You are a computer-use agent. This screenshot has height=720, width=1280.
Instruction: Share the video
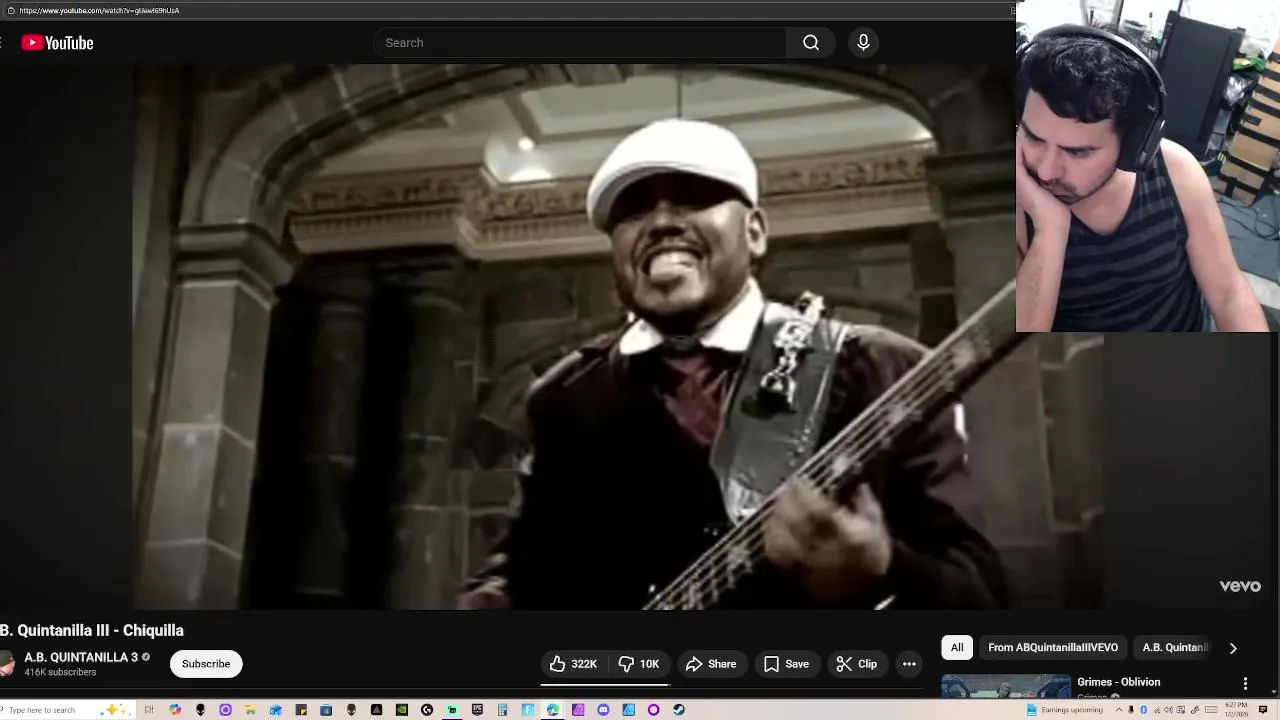(711, 664)
